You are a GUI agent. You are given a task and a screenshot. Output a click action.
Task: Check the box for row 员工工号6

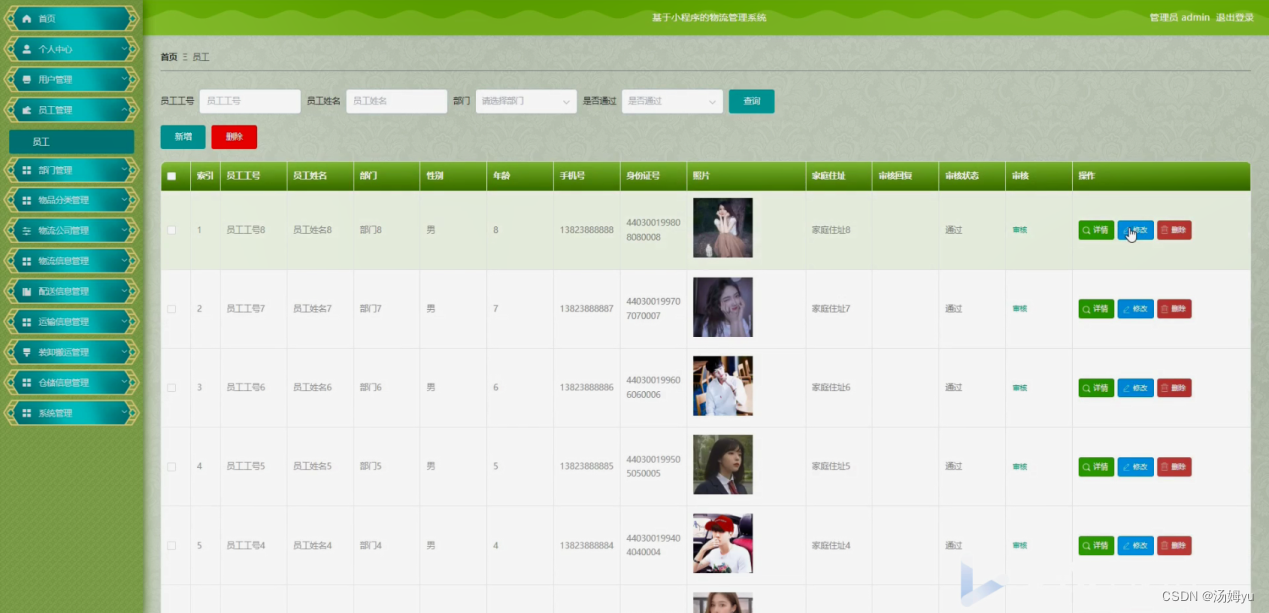171,388
